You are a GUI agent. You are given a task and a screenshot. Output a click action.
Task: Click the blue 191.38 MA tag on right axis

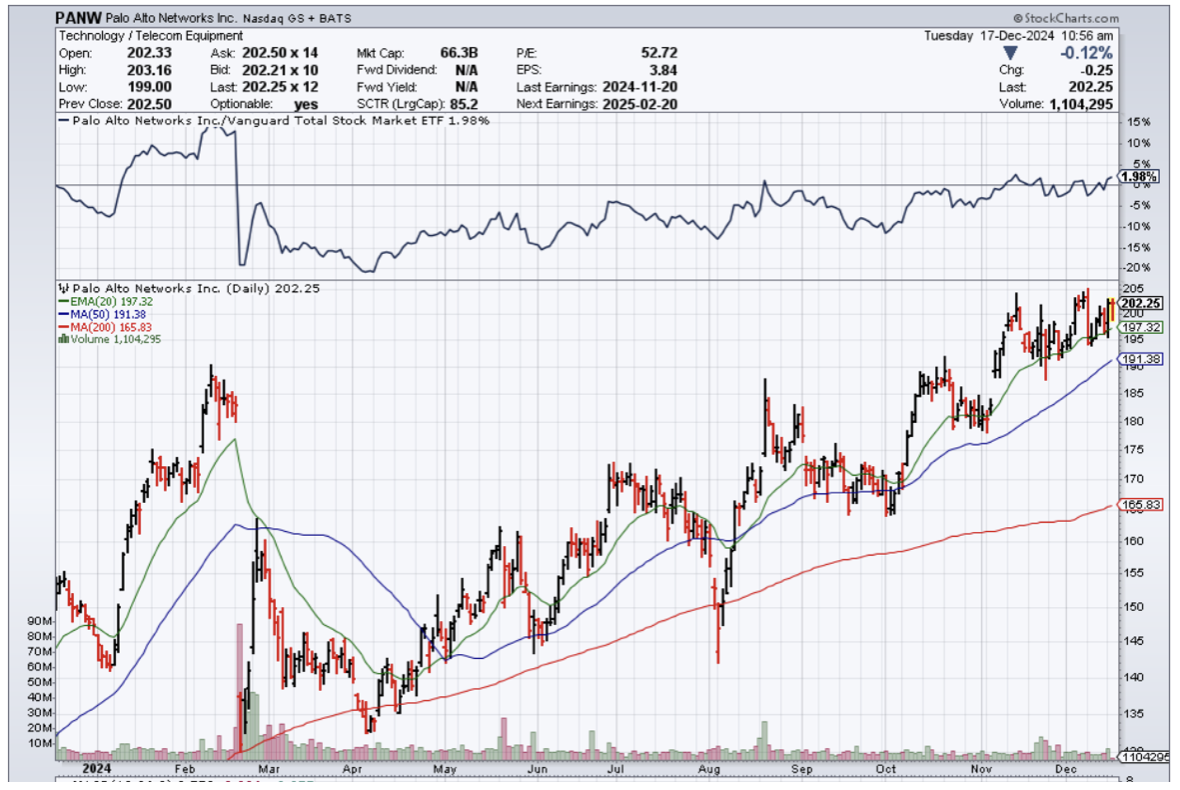tap(1138, 359)
